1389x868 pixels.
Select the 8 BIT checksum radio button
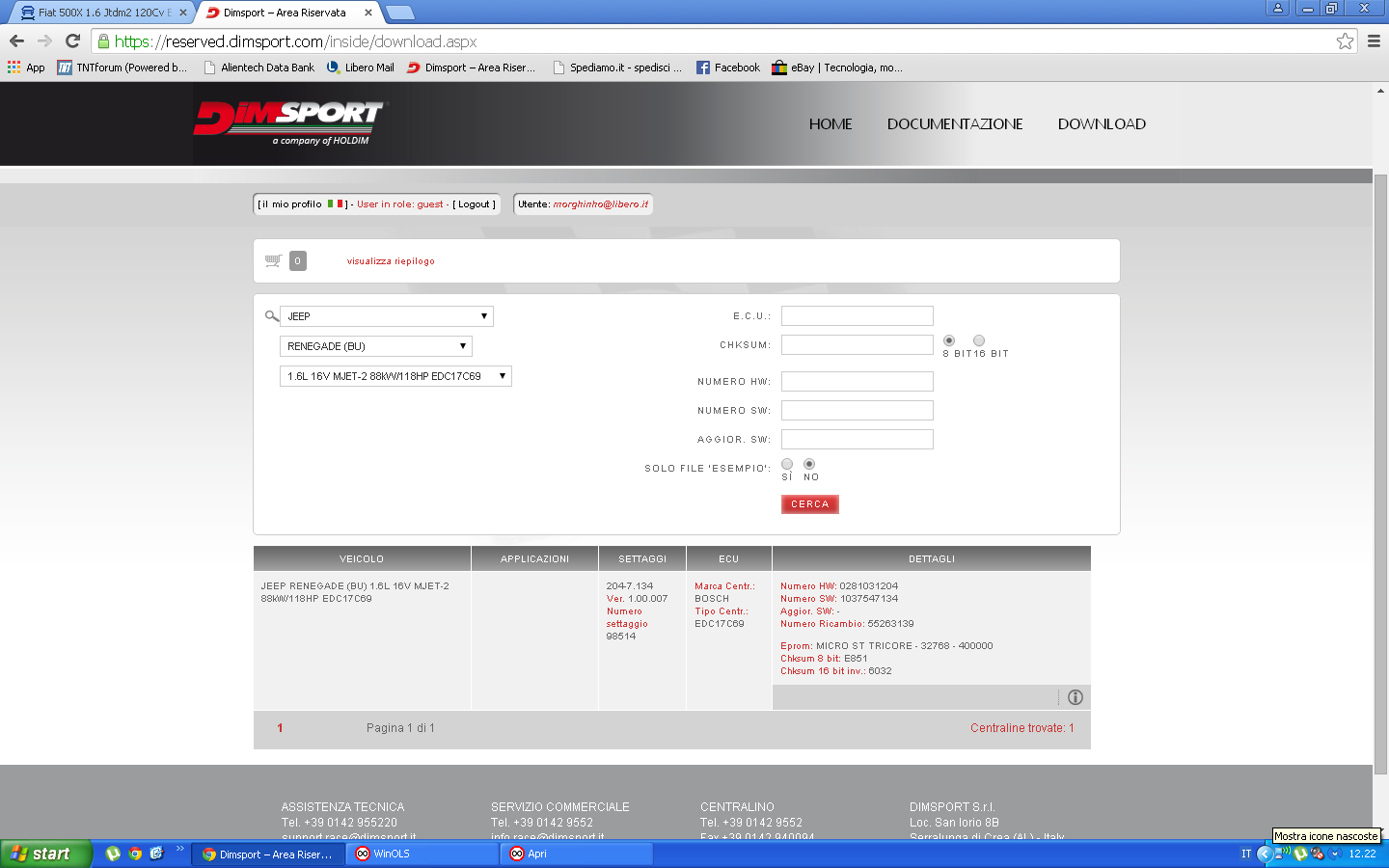click(949, 340)
